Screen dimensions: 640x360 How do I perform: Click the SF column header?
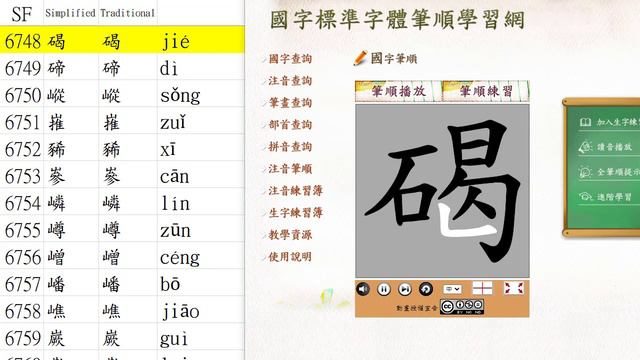pyautogui.click(x=22, y=13)
